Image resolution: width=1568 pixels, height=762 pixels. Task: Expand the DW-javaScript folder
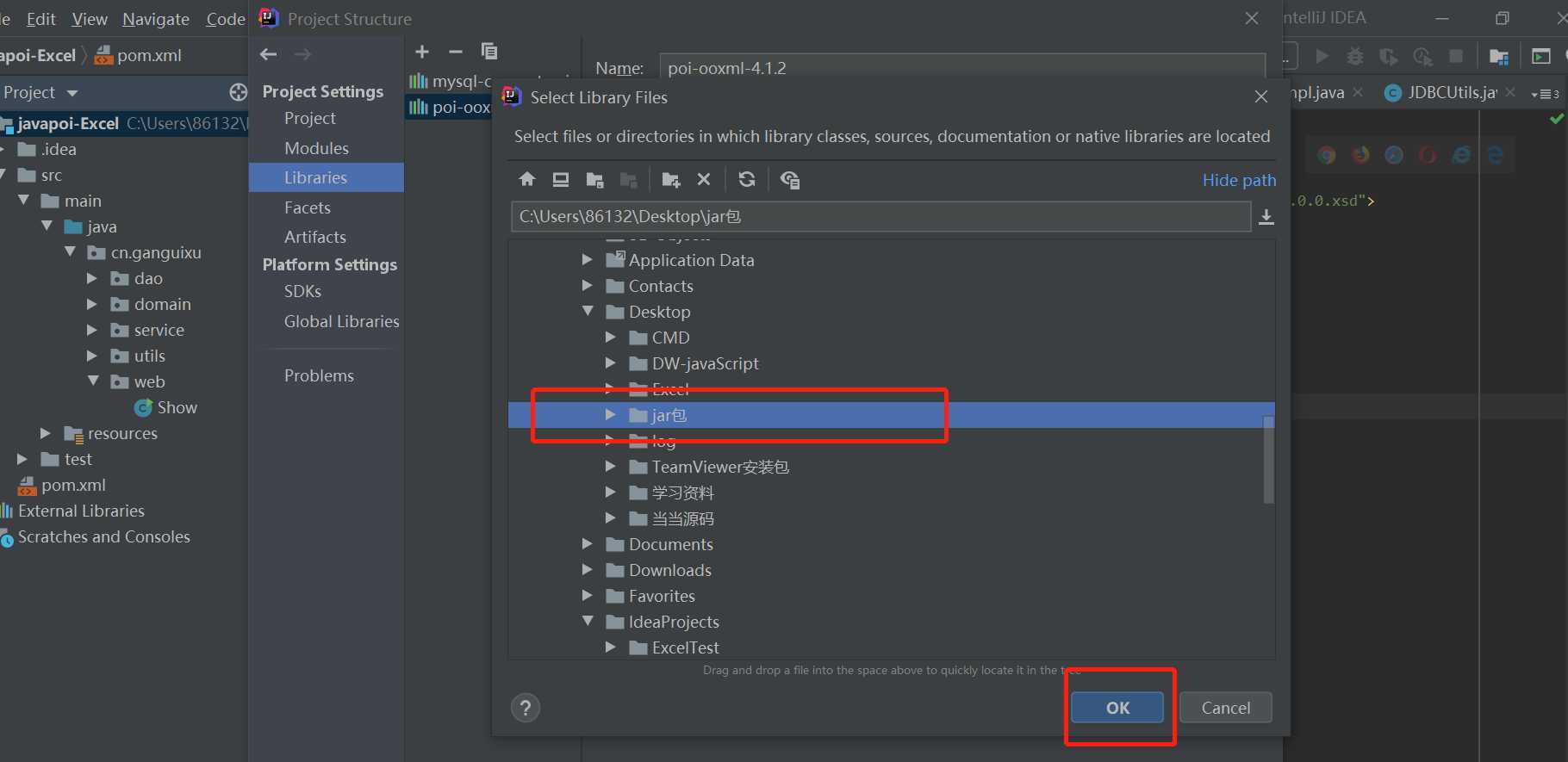611,362
